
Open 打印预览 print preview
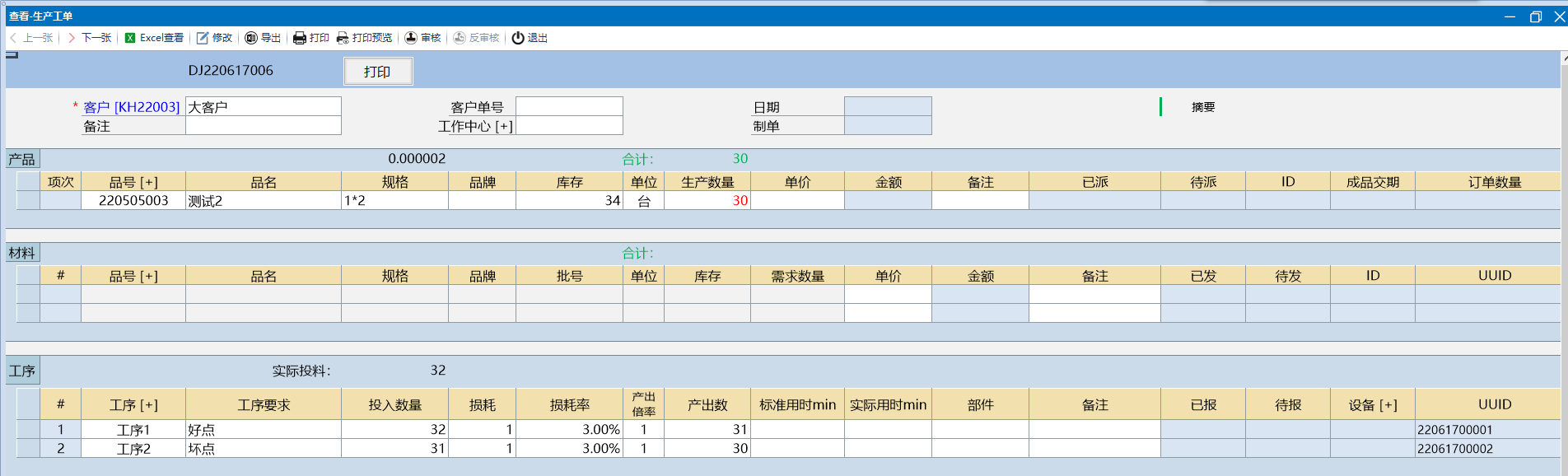pyautogui.click(x=364, y=38)
